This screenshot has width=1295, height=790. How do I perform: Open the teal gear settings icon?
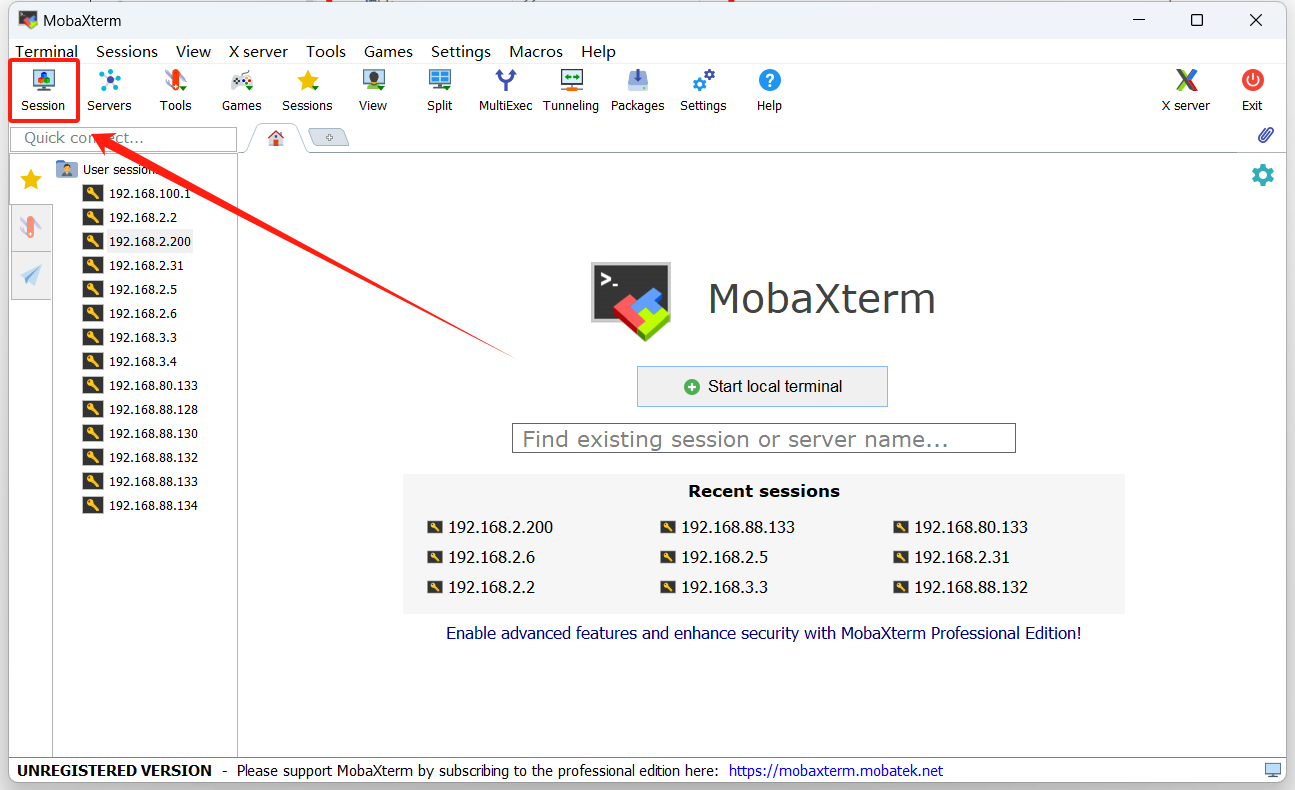coord(1263,175)
